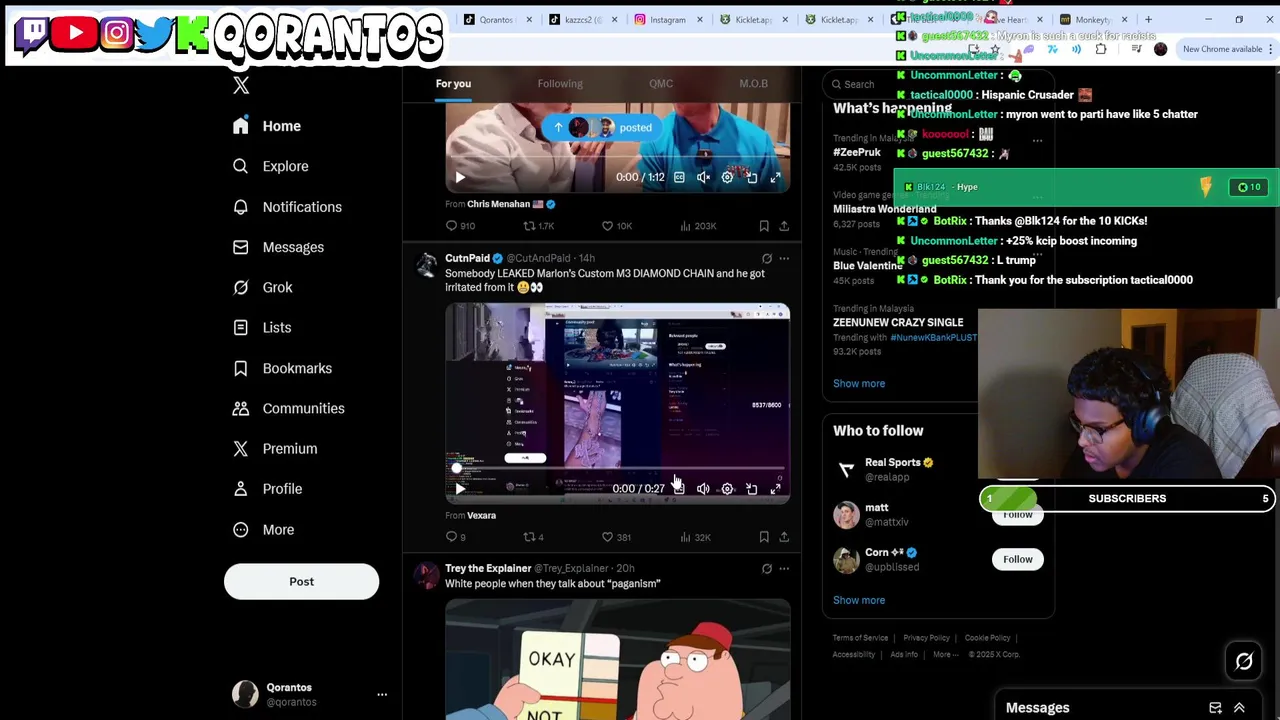1280x720 pixels.
Task: Expand the Messages drawer
Action: 1239,708
